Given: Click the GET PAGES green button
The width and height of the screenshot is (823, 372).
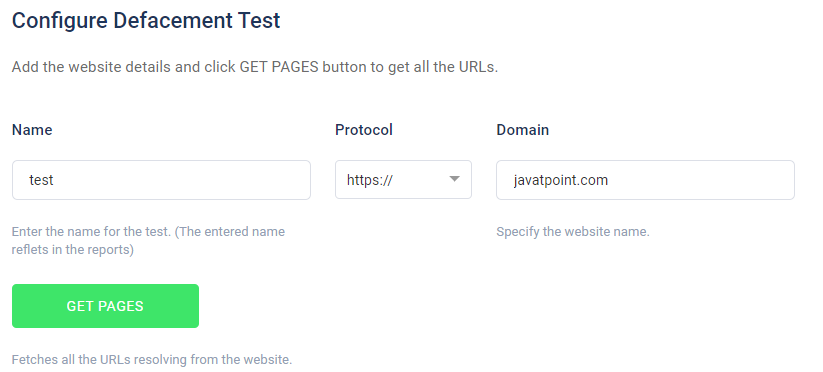Looking at the screenshot, I should pyautogui.click(x=105, y=306).
